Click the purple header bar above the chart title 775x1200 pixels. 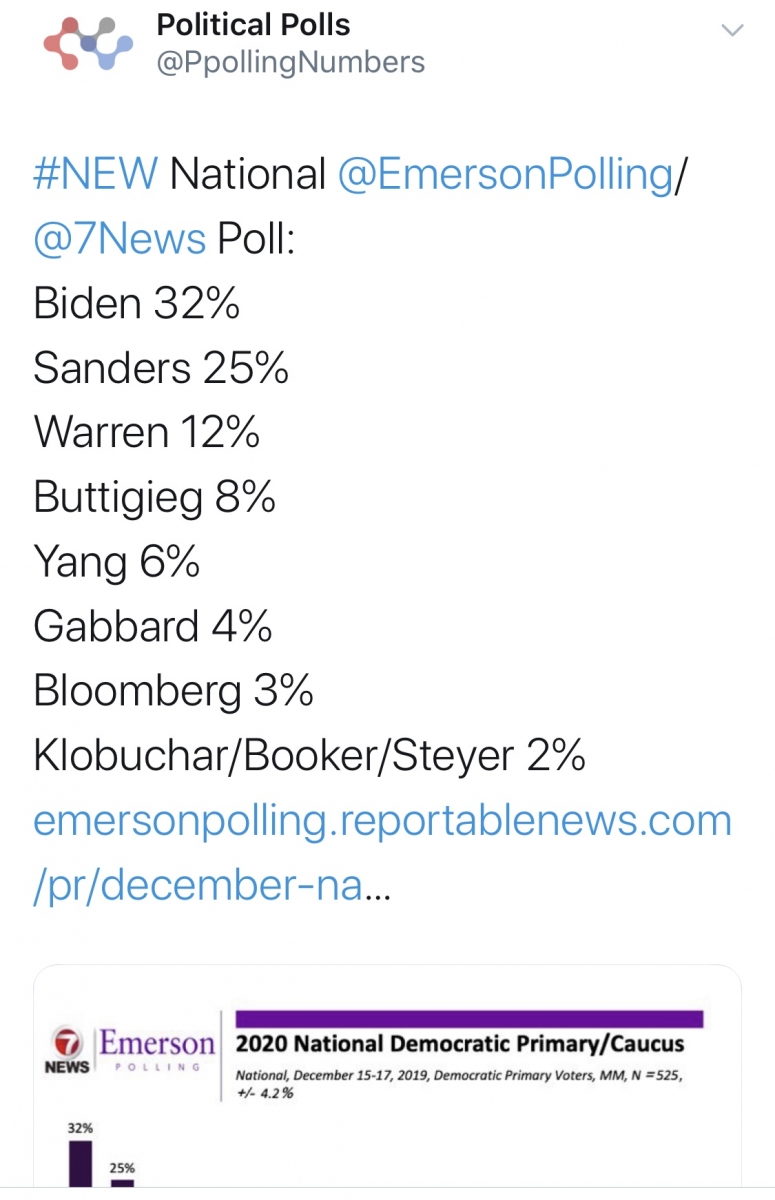coord(469,1019)
